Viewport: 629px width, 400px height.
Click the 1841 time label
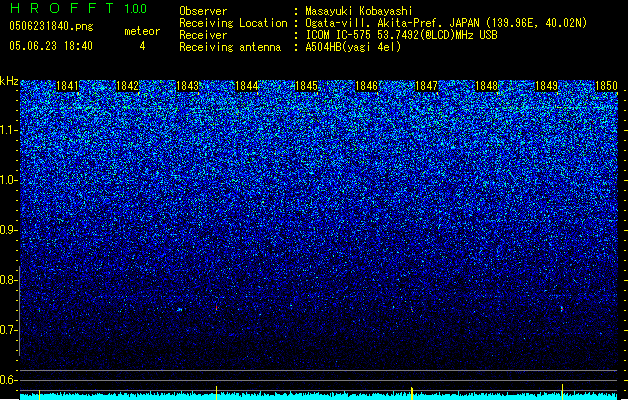67,86
